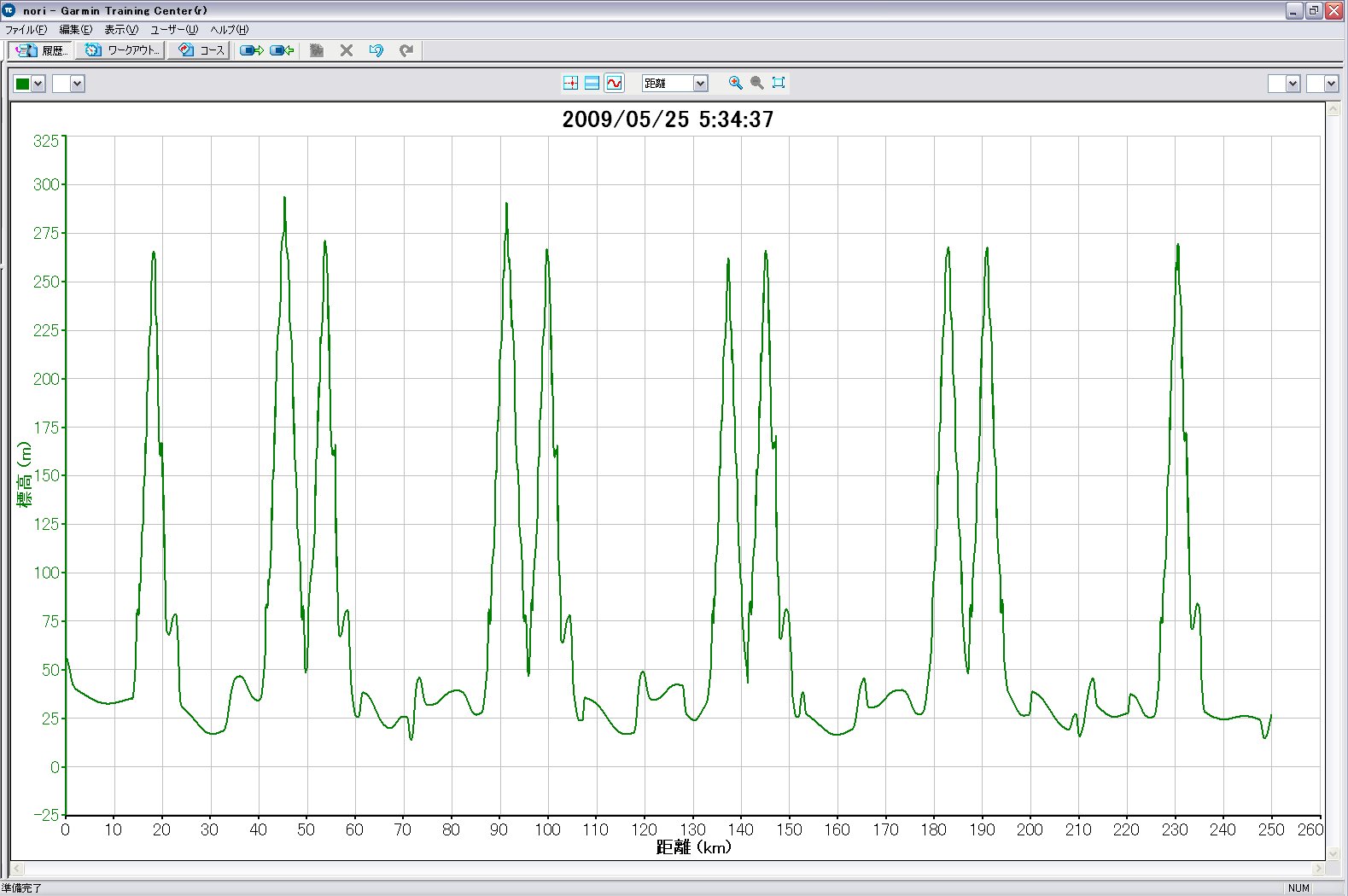This screenshot has height=896, width=1348.
Task: Open the 履歴 (History) view
Action: click(39, 50)
